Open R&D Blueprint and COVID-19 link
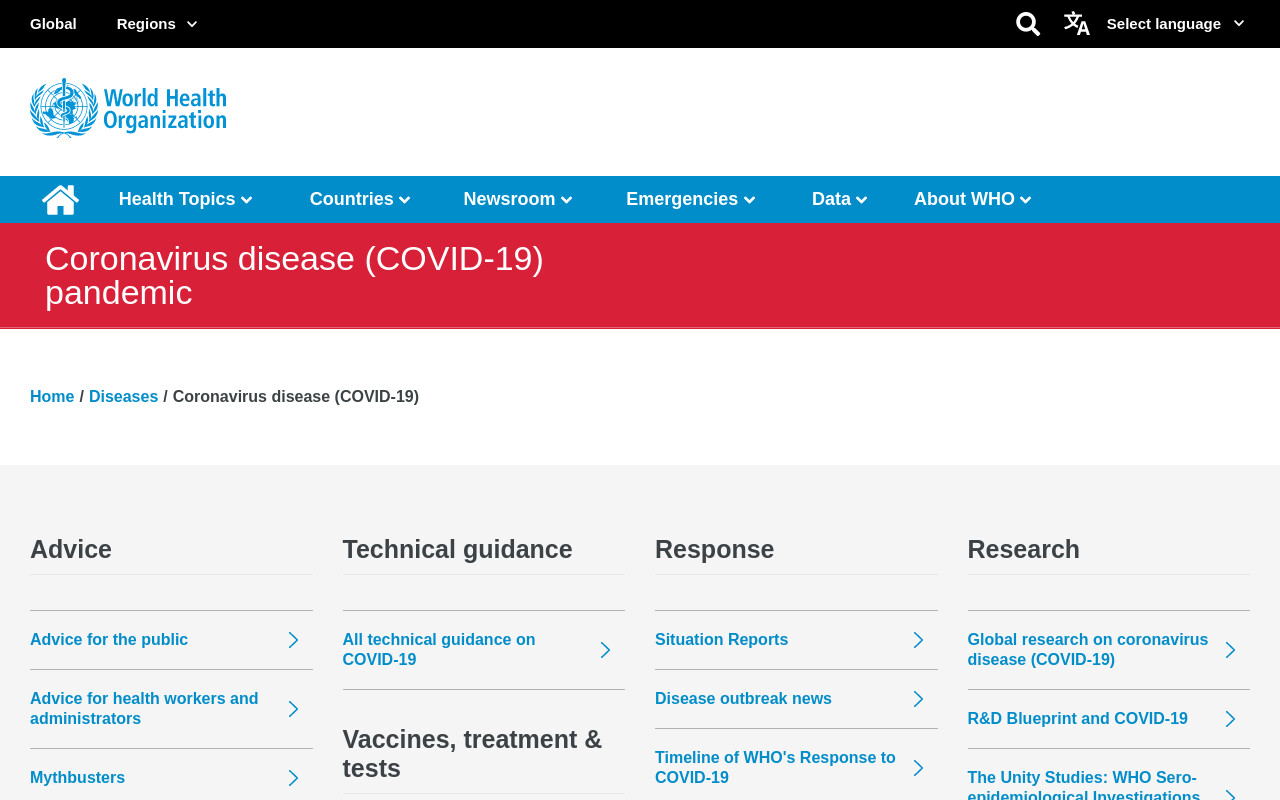The width and height of the screenshot is (1280, 800). (x=1078, y=719)
